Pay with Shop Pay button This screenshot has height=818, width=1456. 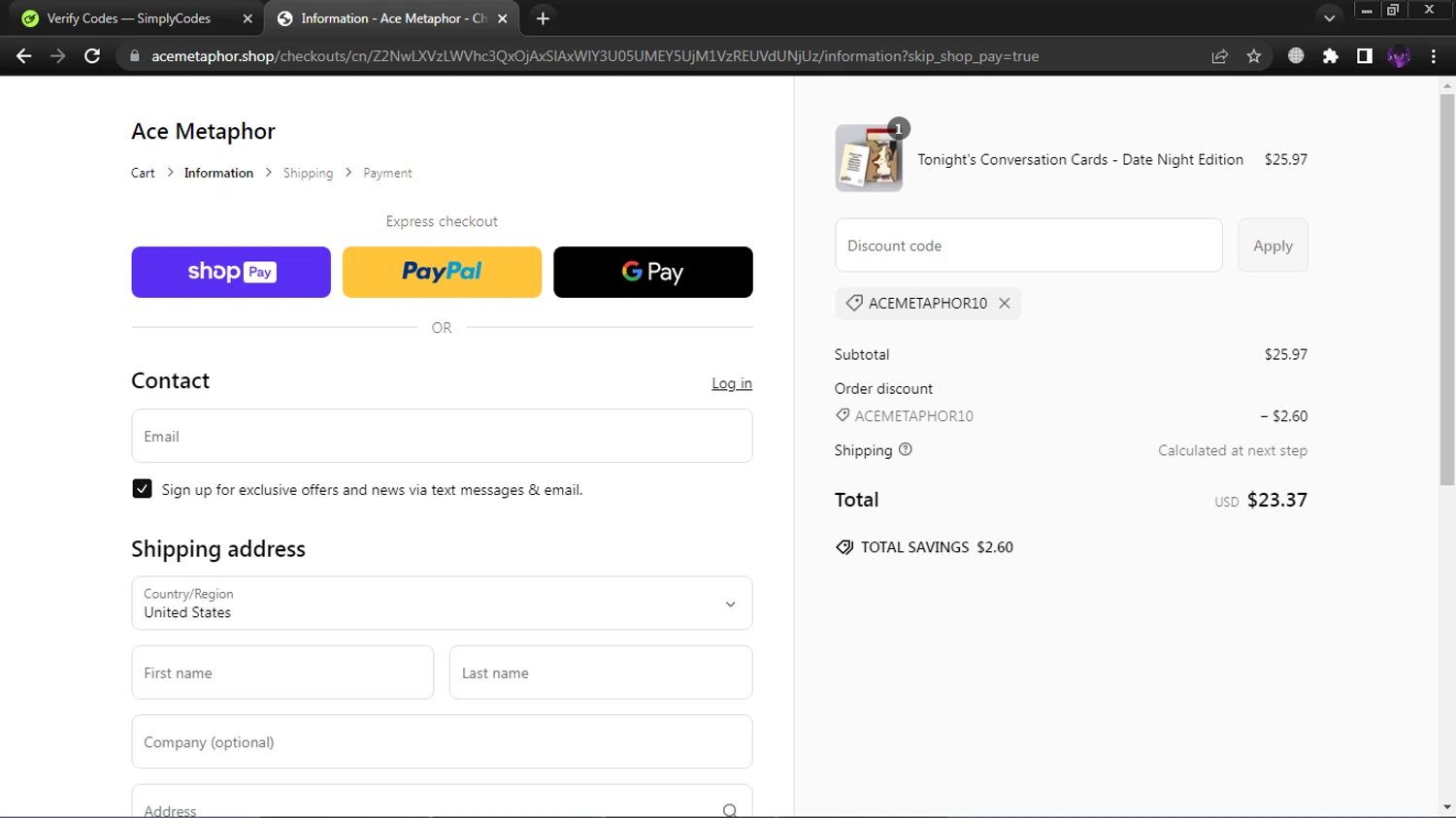(x=231, y=272)
